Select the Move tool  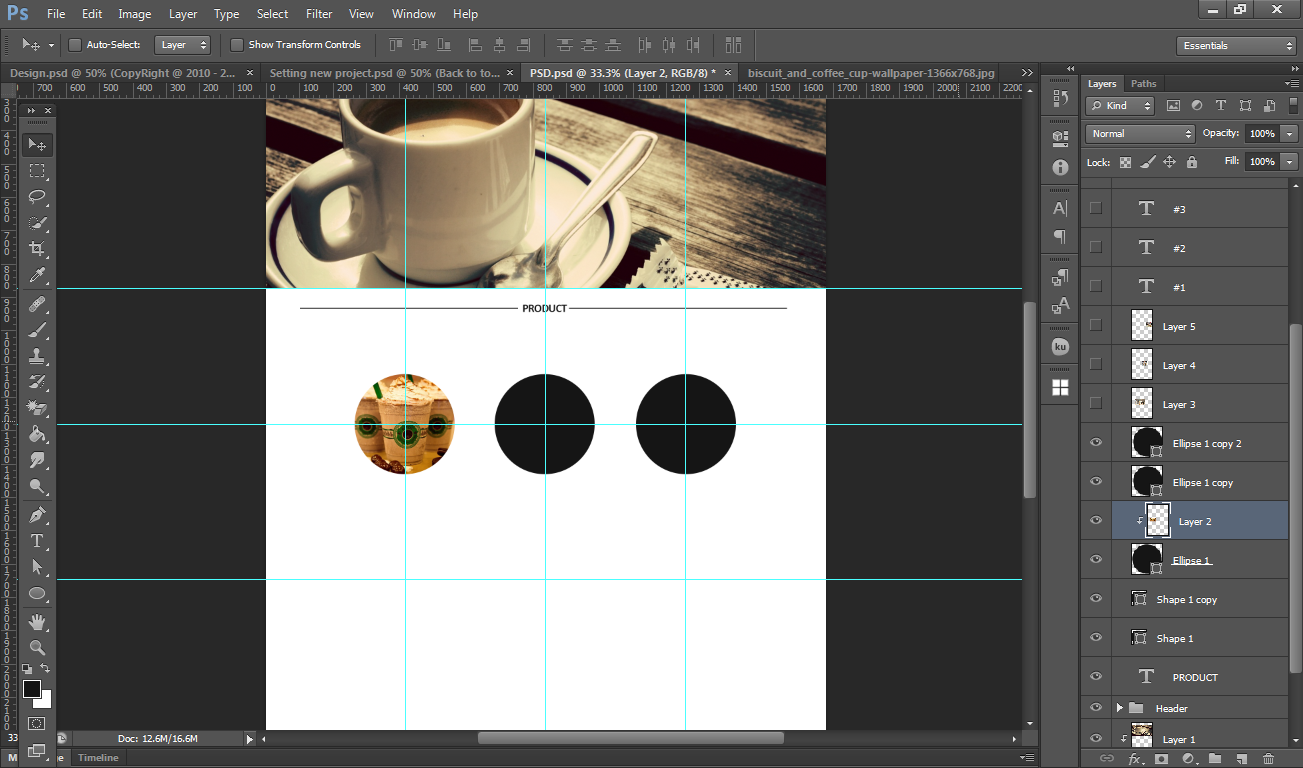(37, 145)
